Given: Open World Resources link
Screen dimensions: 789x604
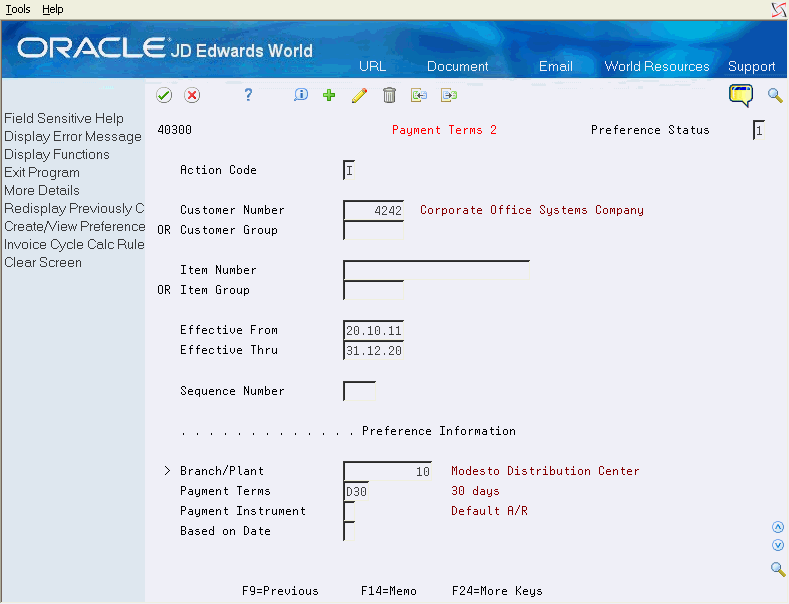Looking at the screenshot, I should click(657, 66).
